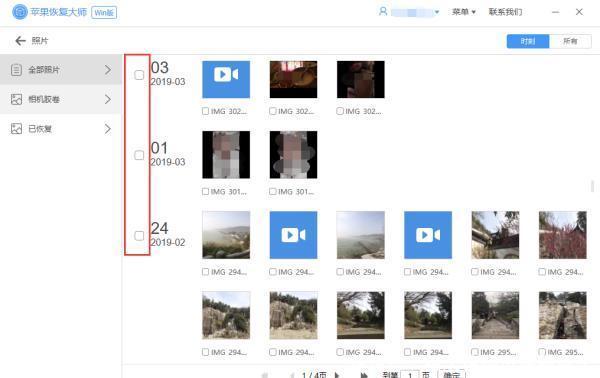
Task: Go back with the arrow beside 照片
Action: (20, 41)
